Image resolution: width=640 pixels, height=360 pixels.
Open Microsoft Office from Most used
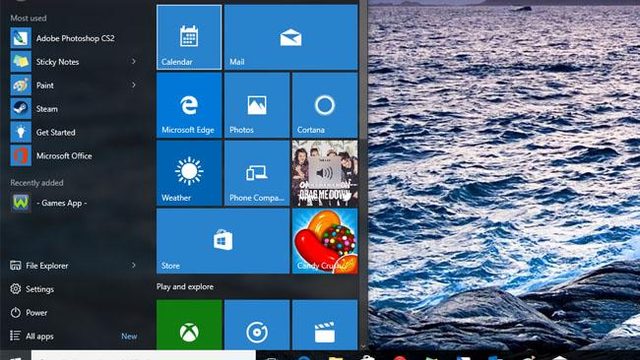[76, 156]
